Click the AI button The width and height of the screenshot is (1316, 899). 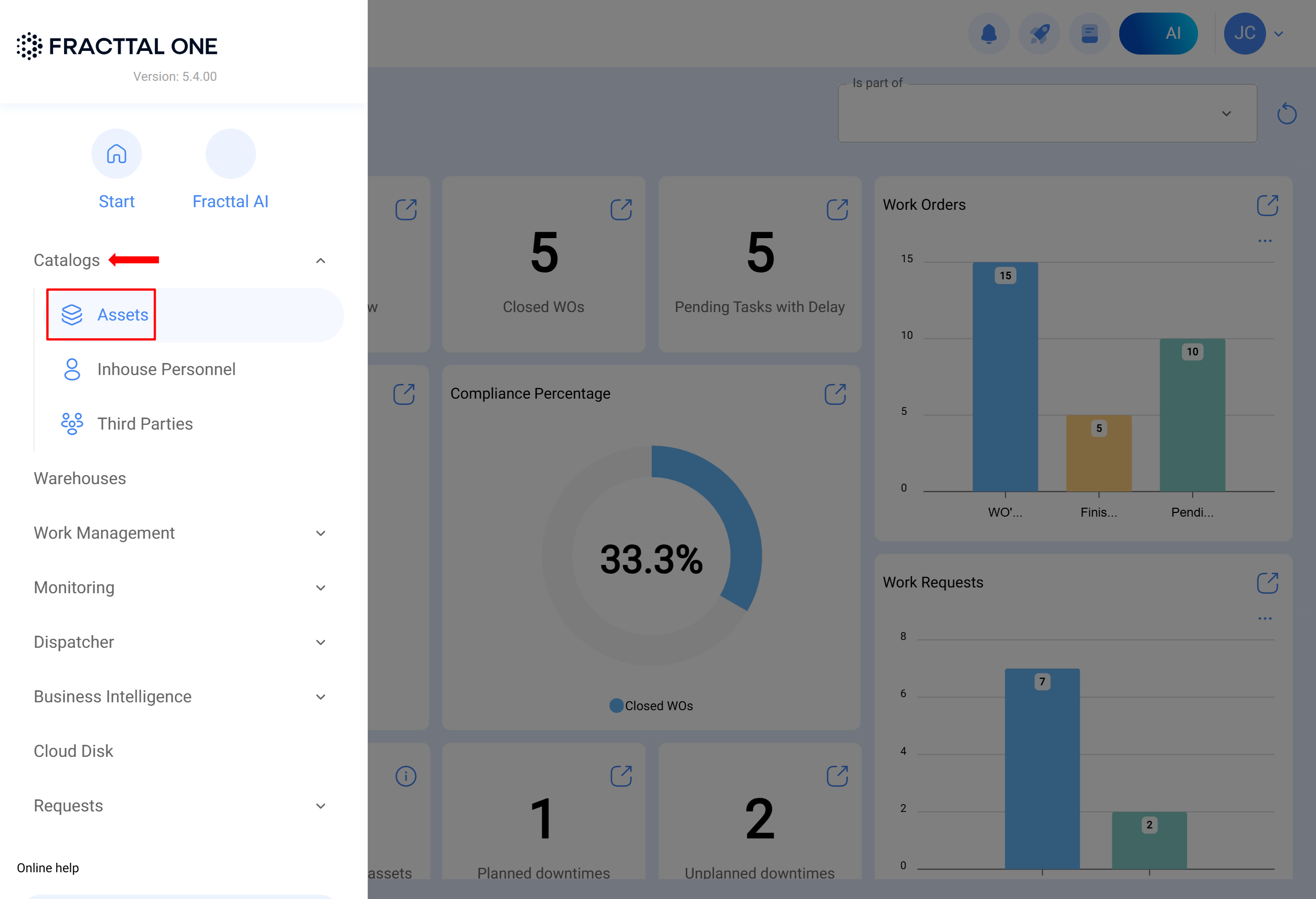tap(1158, 34)
